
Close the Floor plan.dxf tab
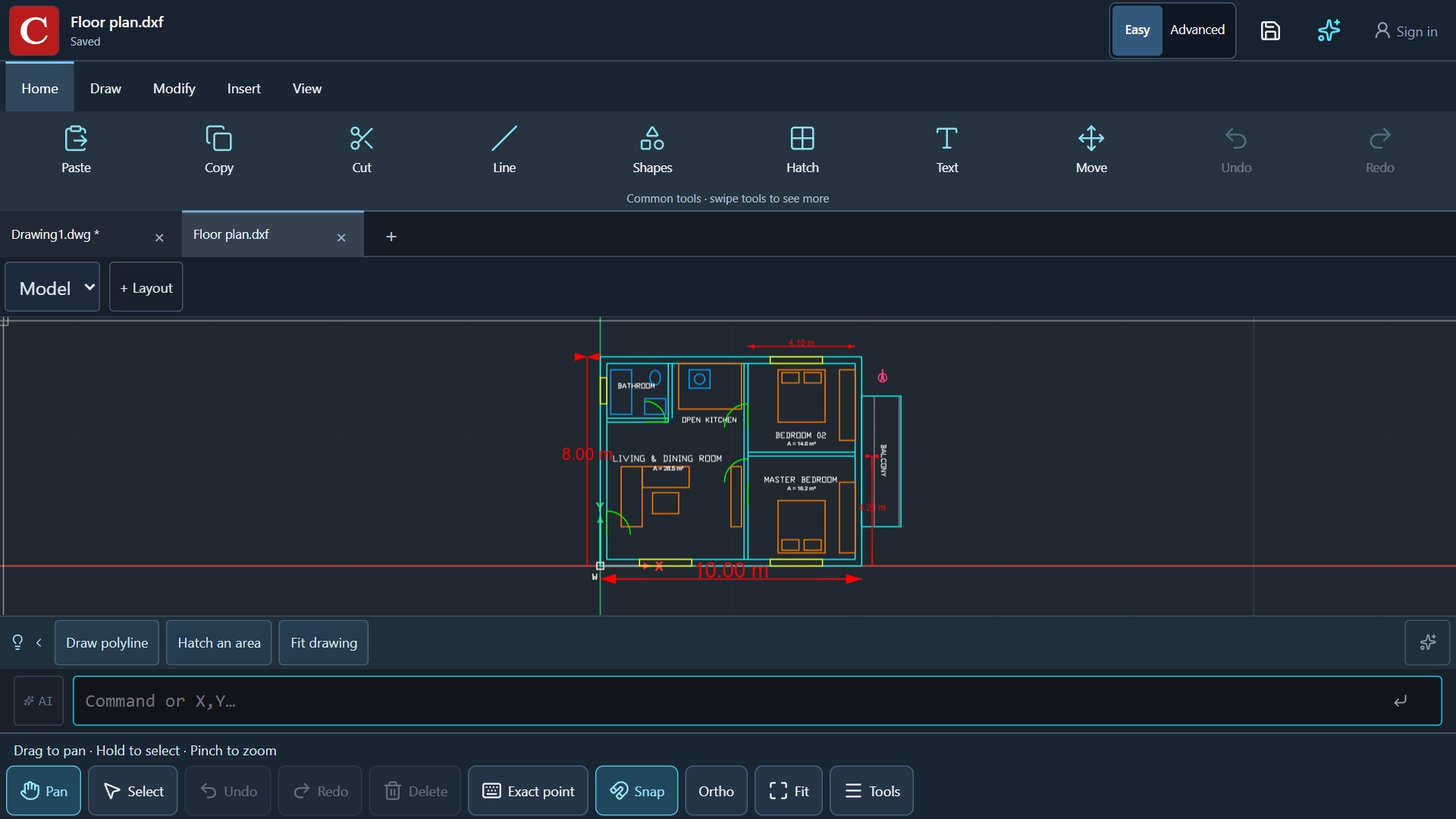coord(341,237)
